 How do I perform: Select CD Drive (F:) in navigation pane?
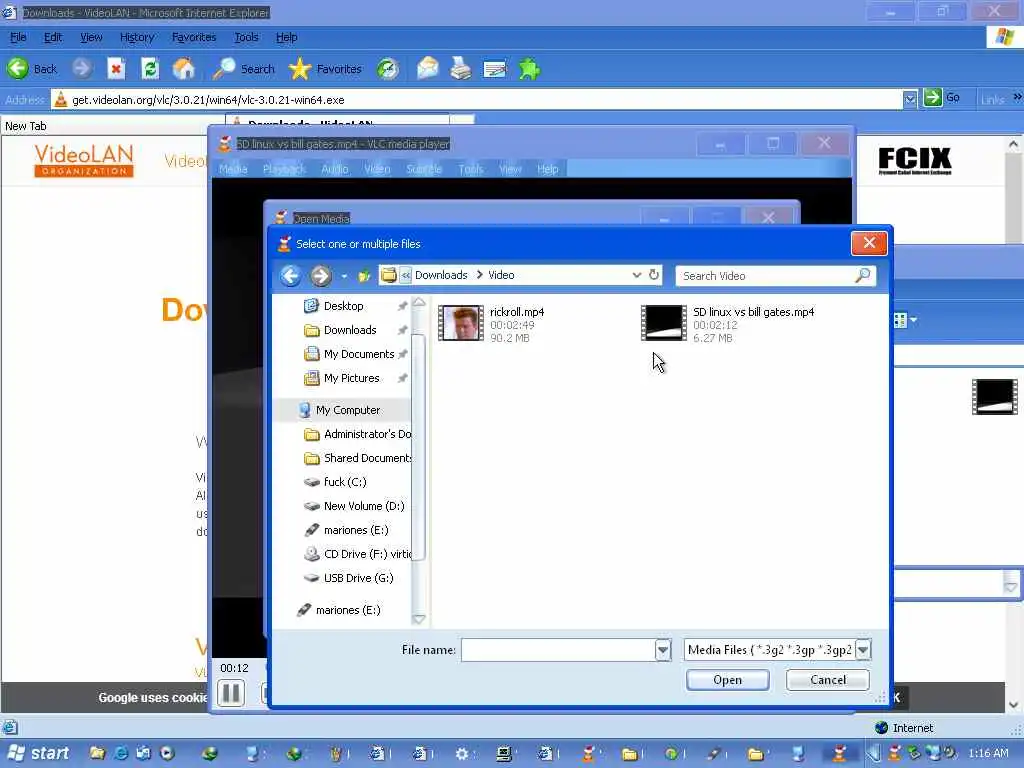367,554
